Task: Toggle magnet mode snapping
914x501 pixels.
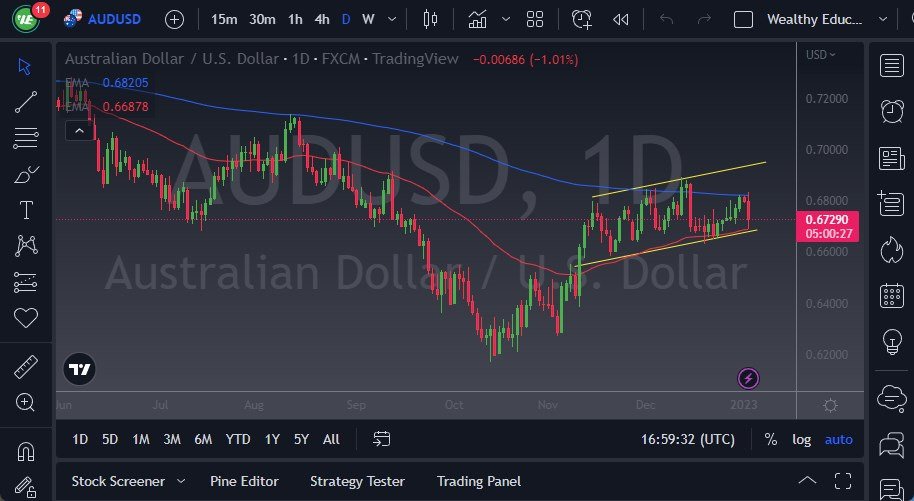Action: point(26,452)
